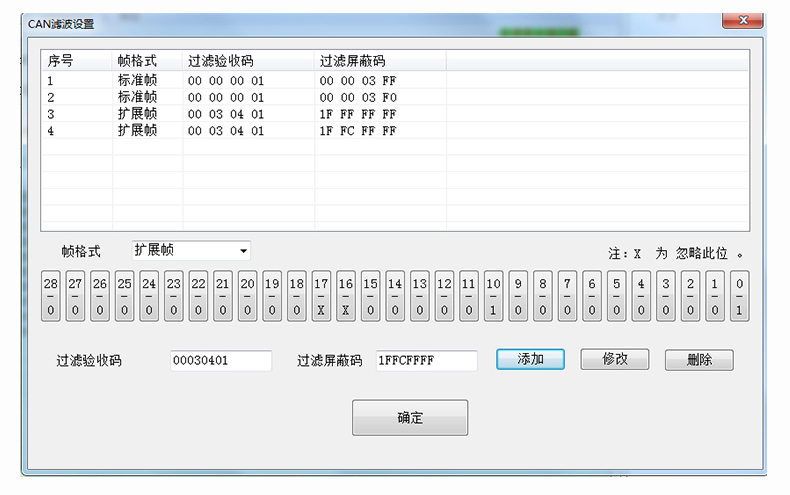Click acceptance code in row 4
This screenshot has width=790, height=495.
pos(226,131)
